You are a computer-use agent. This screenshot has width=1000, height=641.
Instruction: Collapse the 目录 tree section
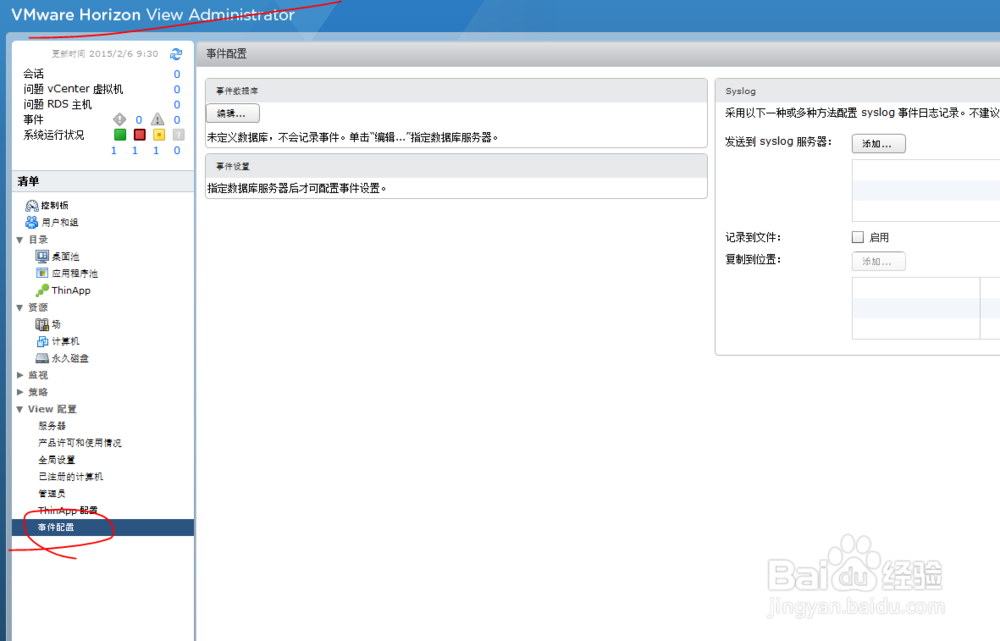[22, 239]
